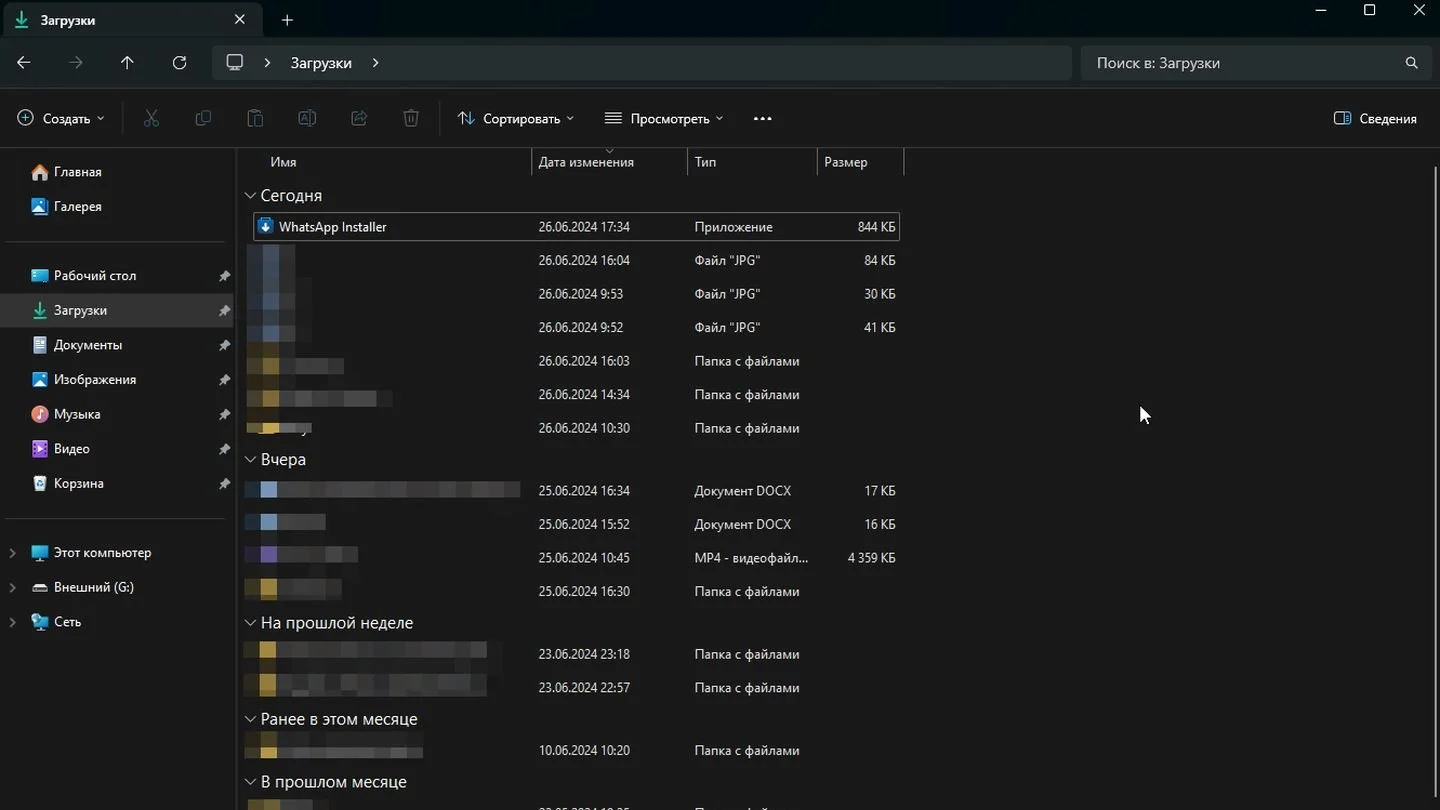Select the JPG file dated 26.06.2024 16:04
This screenshot has width=1440, height=810.
point(577,260)
